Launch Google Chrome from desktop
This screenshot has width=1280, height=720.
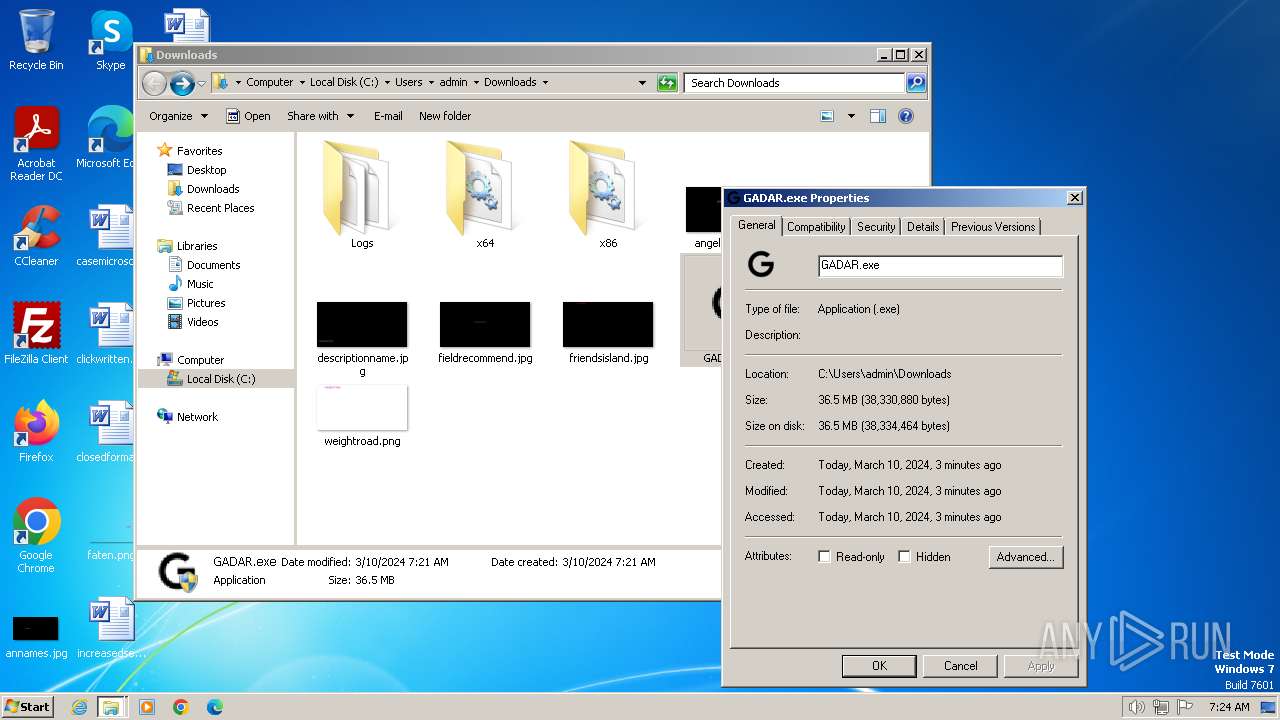[x=36, y=536]
